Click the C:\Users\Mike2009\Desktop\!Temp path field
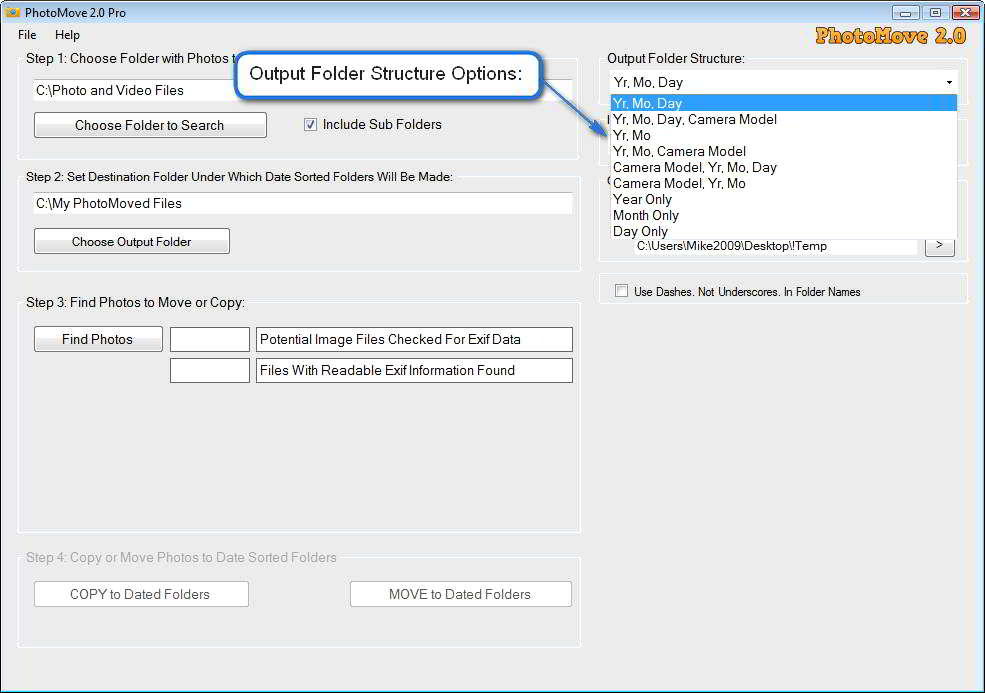Viewport: 985px width, 693px height. (776, 246)
